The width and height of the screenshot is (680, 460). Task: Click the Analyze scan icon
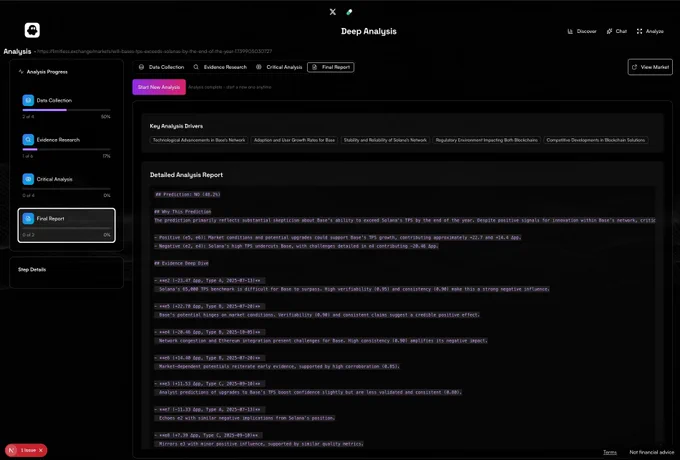639,31
